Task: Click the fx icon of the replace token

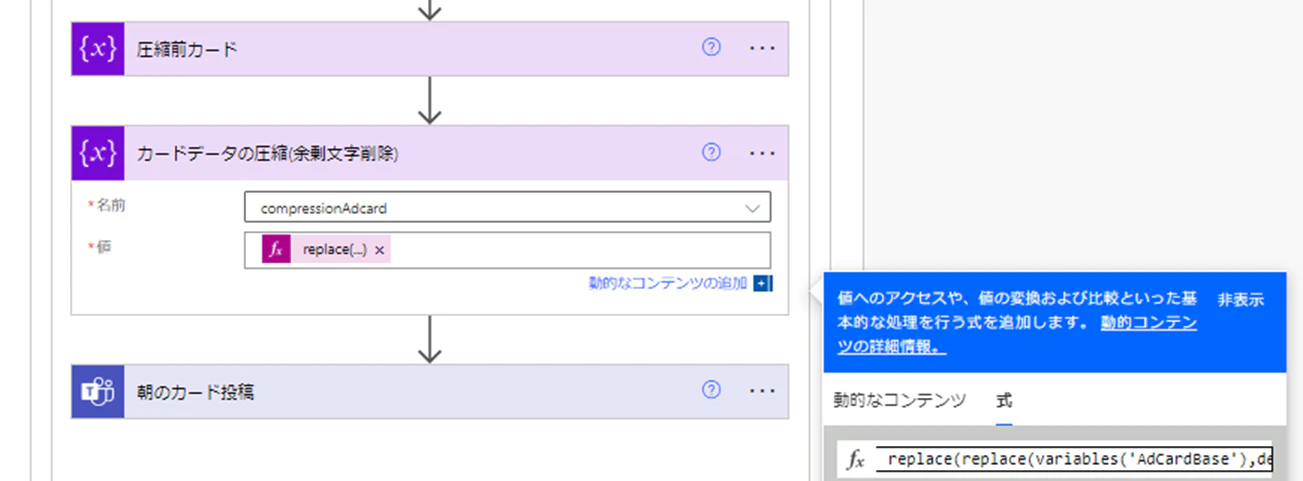Action: tap(277, 250)
